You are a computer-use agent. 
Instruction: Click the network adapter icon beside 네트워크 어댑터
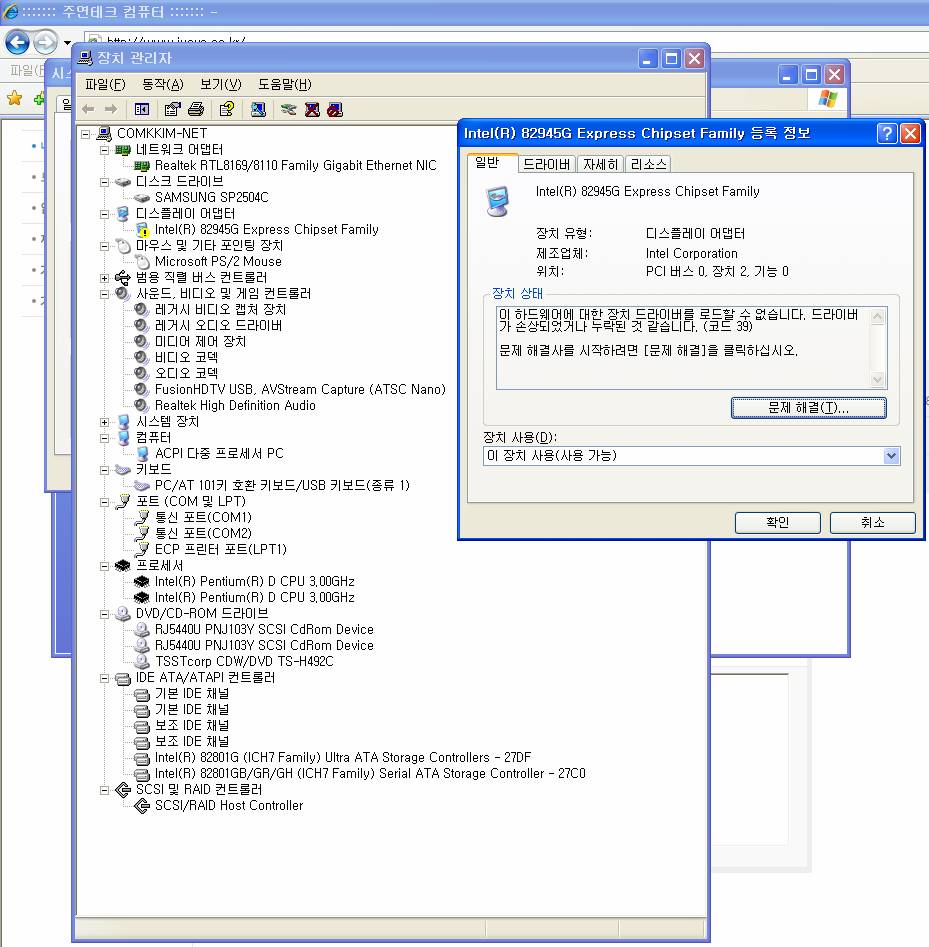pyautogui.click(x=123, y=150)
